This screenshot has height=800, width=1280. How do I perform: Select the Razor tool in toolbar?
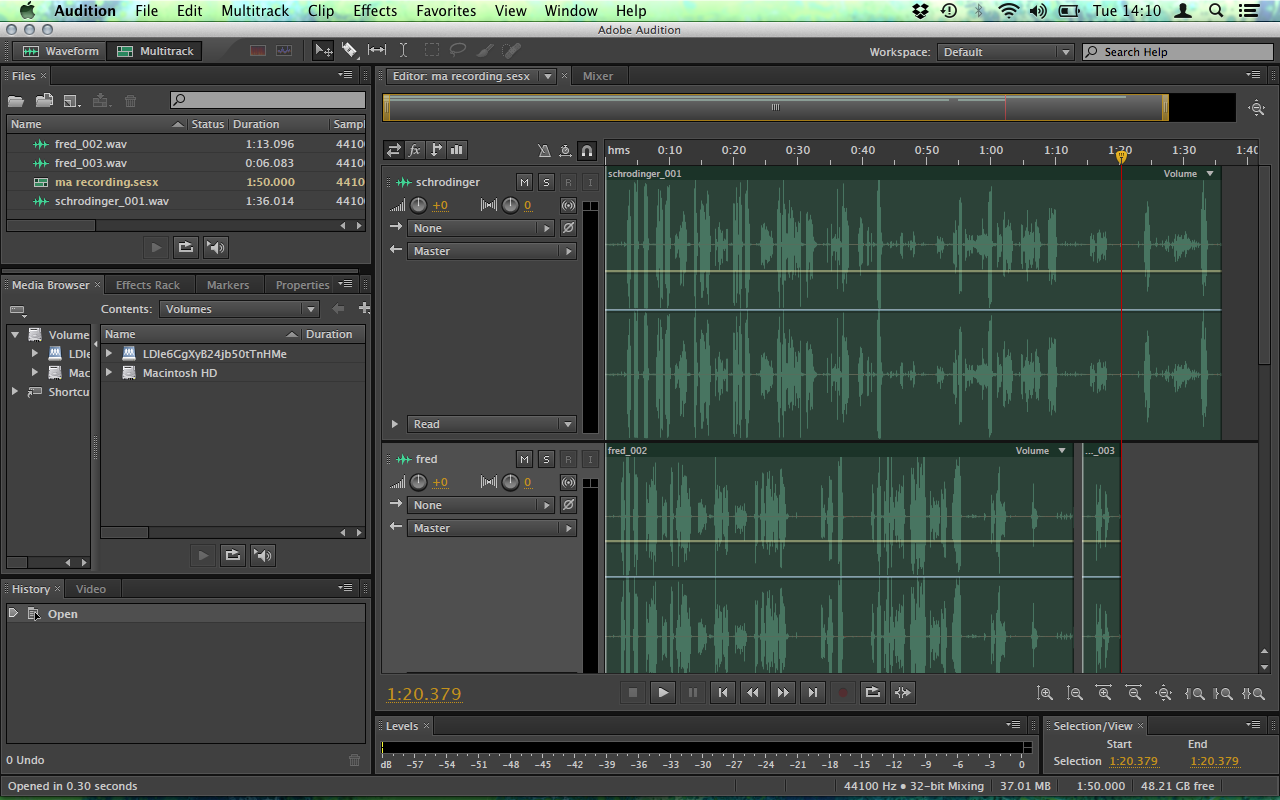[350, 50]
